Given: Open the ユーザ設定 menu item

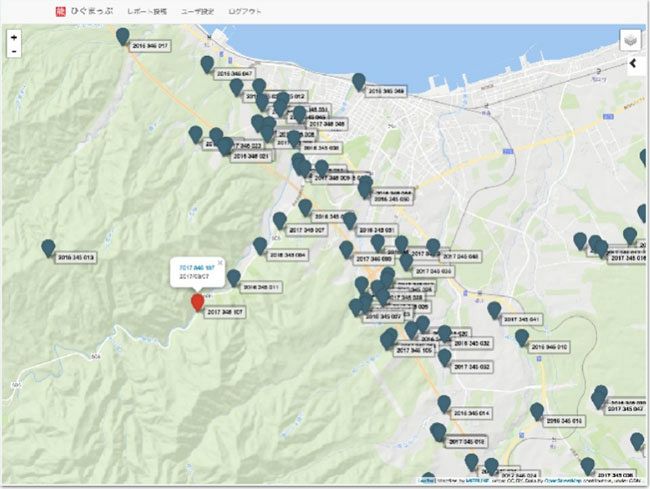Looking at the screenshot, I should tap(199, 11).
